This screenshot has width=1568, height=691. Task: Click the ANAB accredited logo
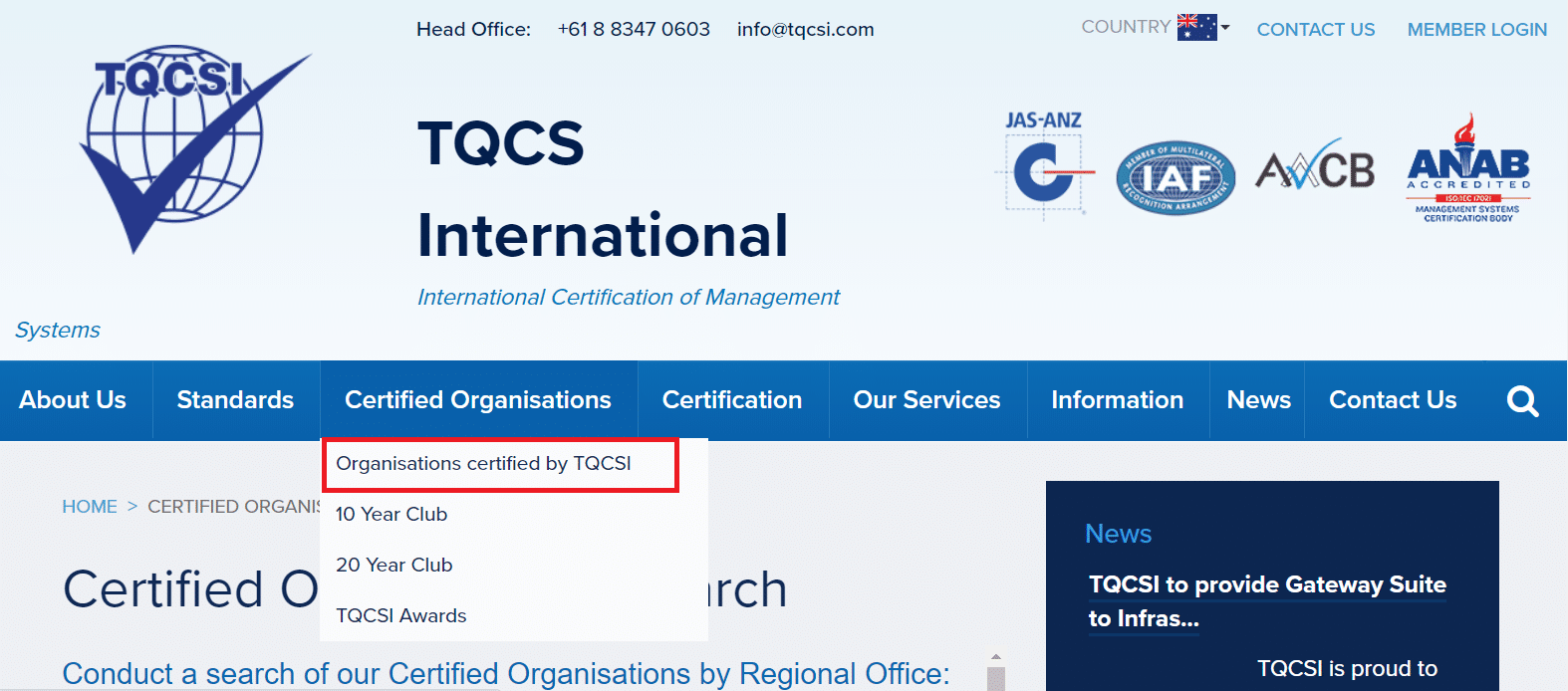point(1468,167)
